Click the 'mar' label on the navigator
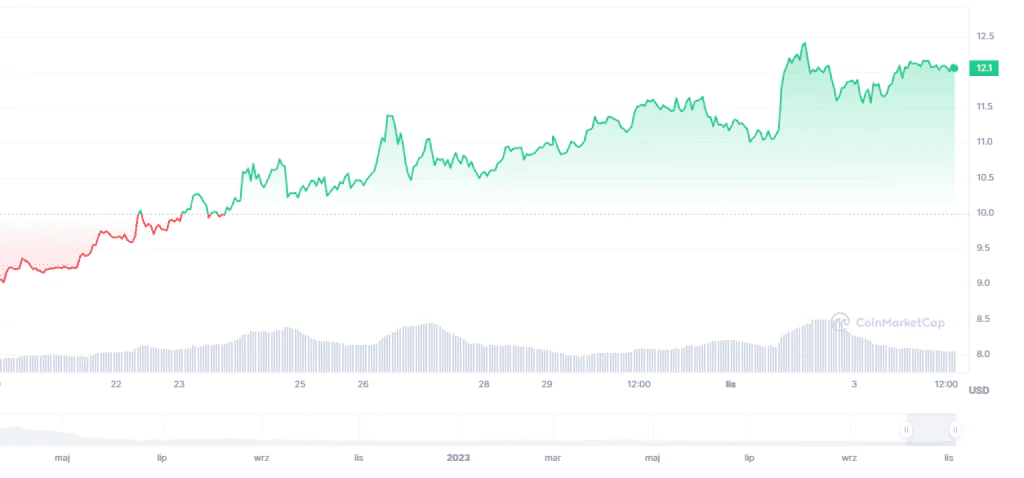 tap(552, 458)
